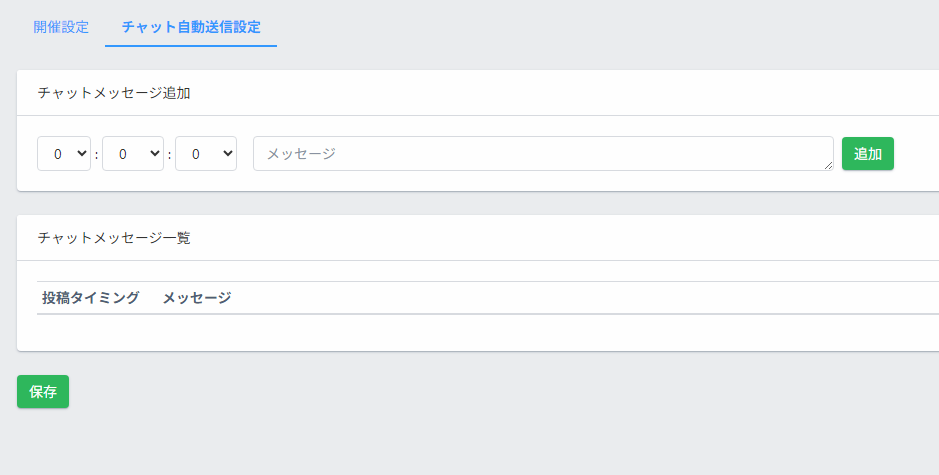
Task: Click the チャットメッセージ追加 panel heading
Action: [114, 93]
